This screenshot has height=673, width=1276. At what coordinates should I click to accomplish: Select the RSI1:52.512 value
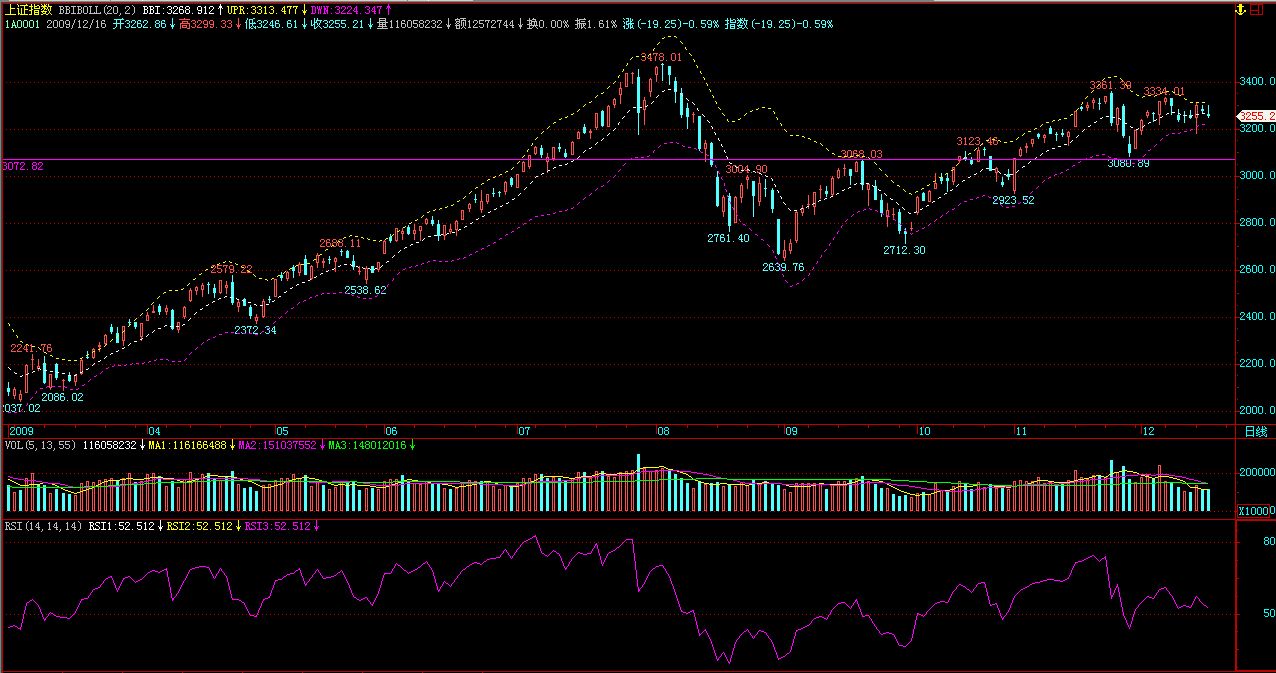coord(121,526)
